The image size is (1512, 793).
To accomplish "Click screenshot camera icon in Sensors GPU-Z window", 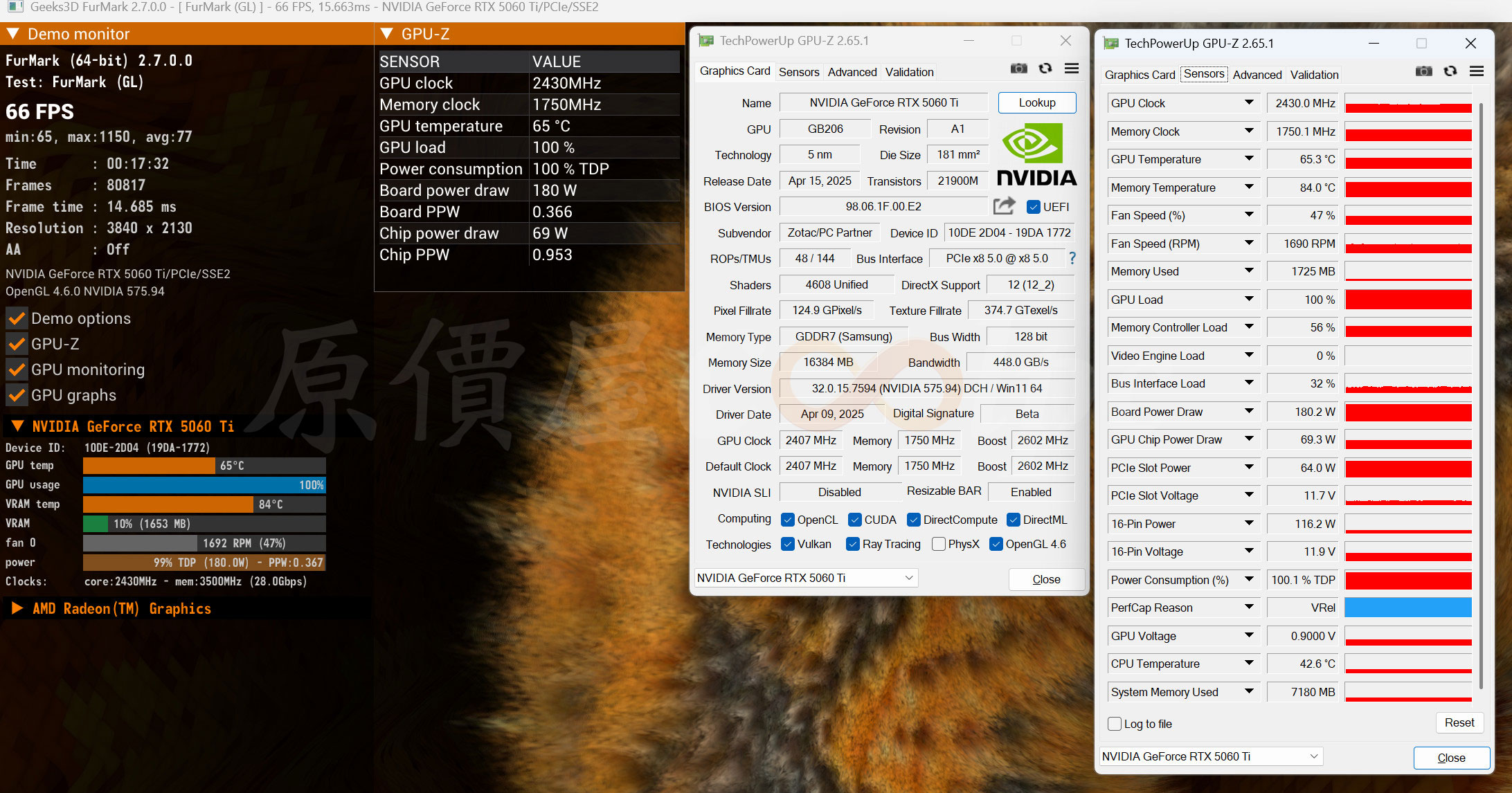I will click(1423, 71).
